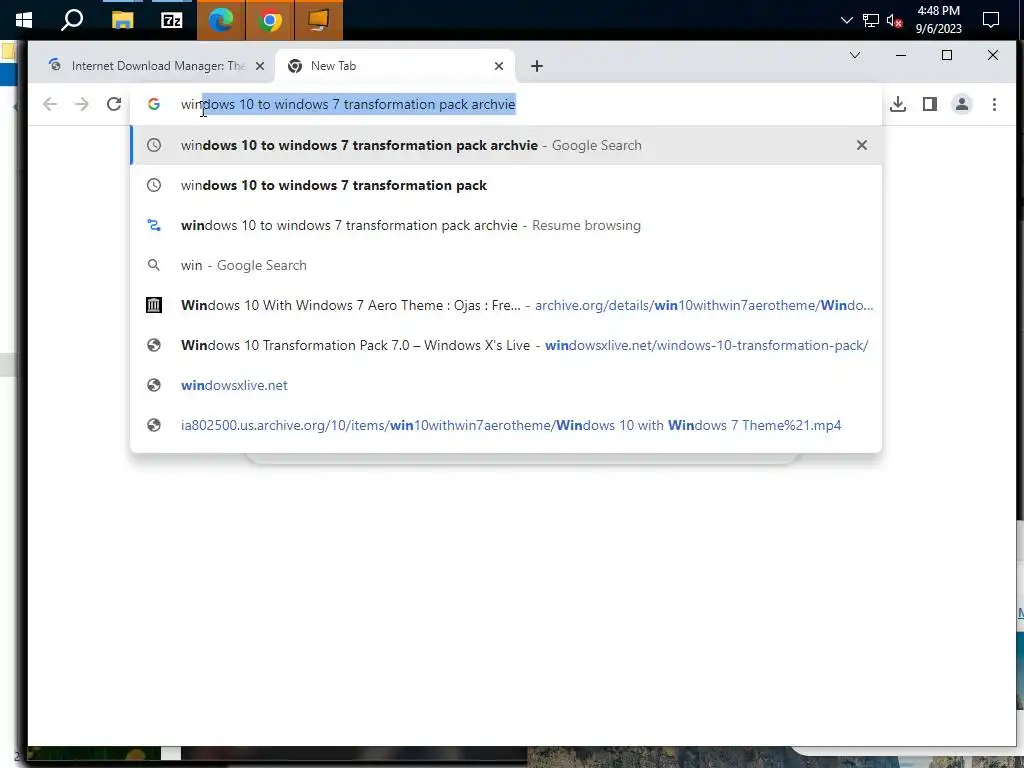Click the journey icon beside Resume browsing
1024x768 pixels.
pyautogui.click(x=153, y=225)
